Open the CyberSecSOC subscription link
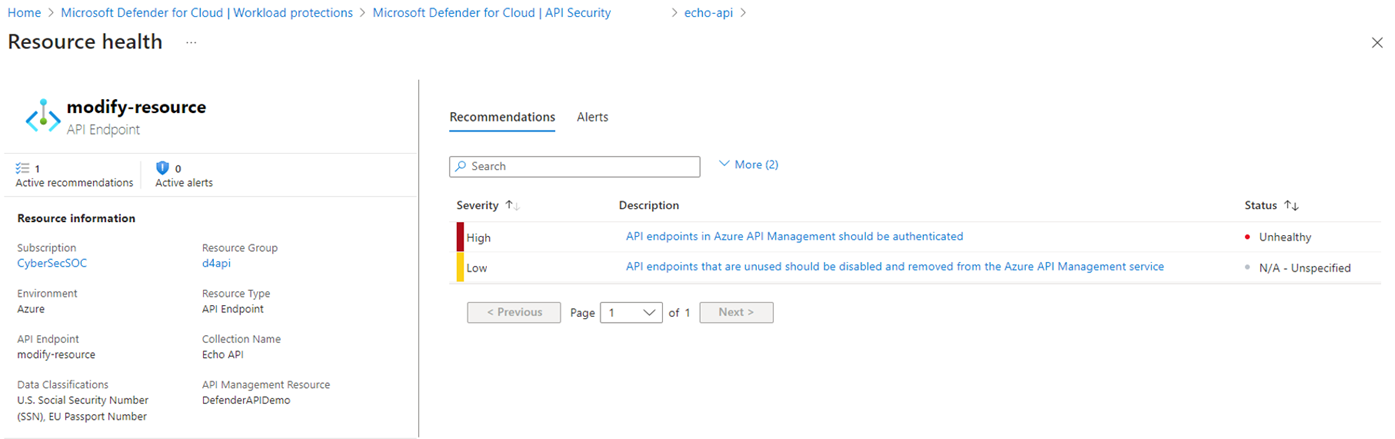 [51, 263]
